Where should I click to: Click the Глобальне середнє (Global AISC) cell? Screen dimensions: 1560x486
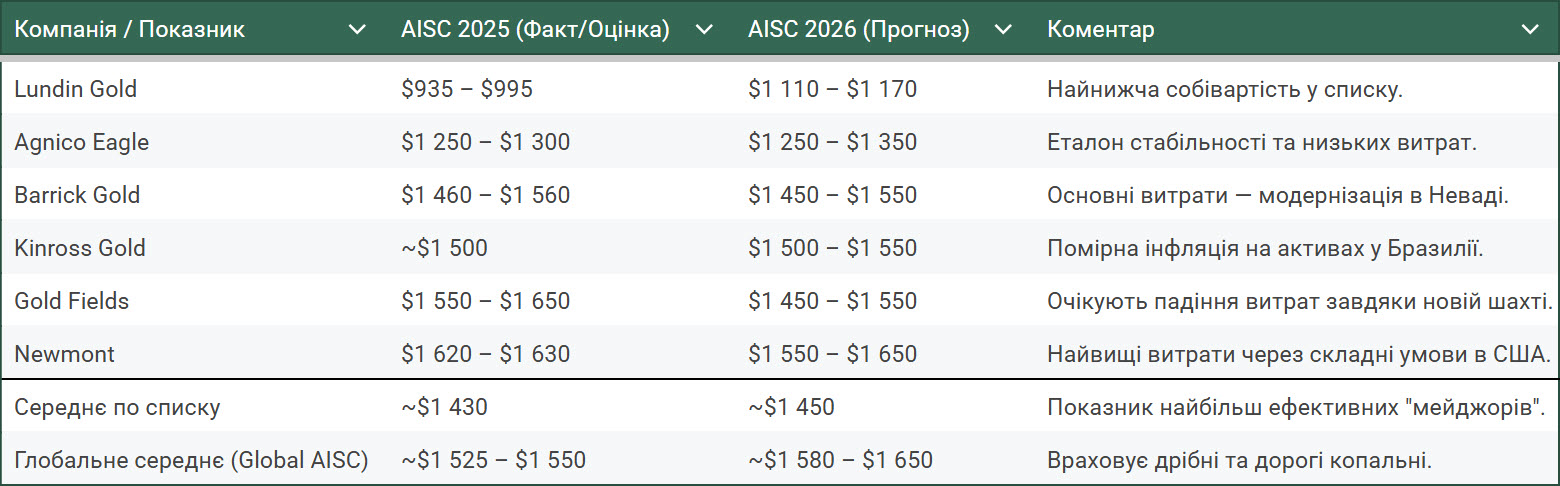(192, 460)
